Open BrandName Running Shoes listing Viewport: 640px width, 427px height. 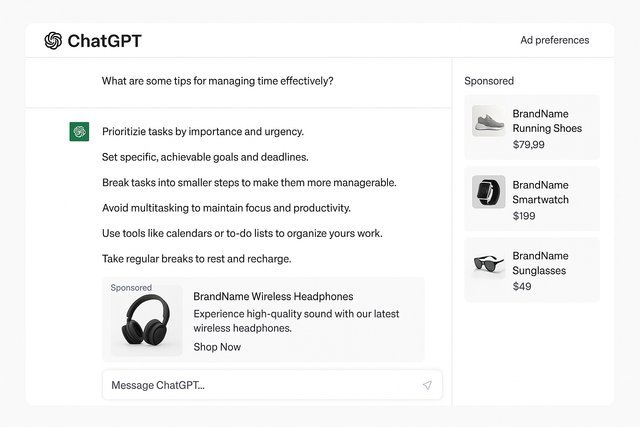tap(547, 121)
